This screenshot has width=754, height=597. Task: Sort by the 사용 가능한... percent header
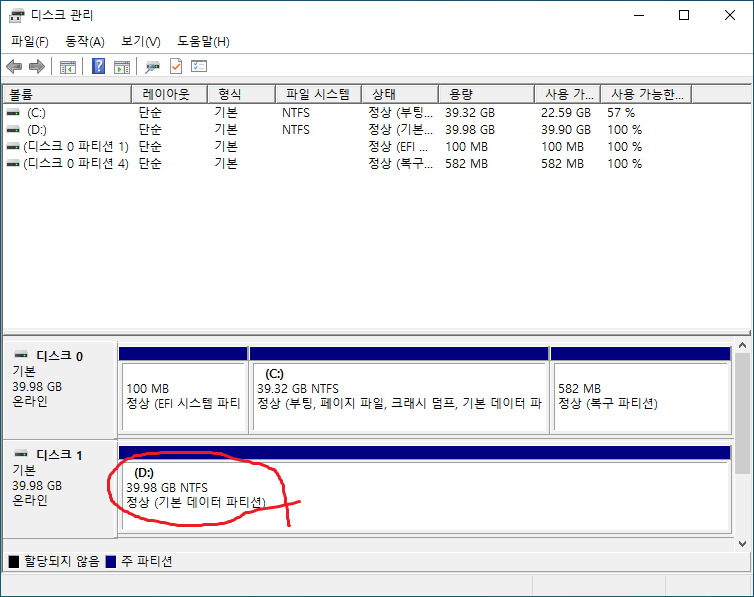pyautogui.click(x=647, y=94)
